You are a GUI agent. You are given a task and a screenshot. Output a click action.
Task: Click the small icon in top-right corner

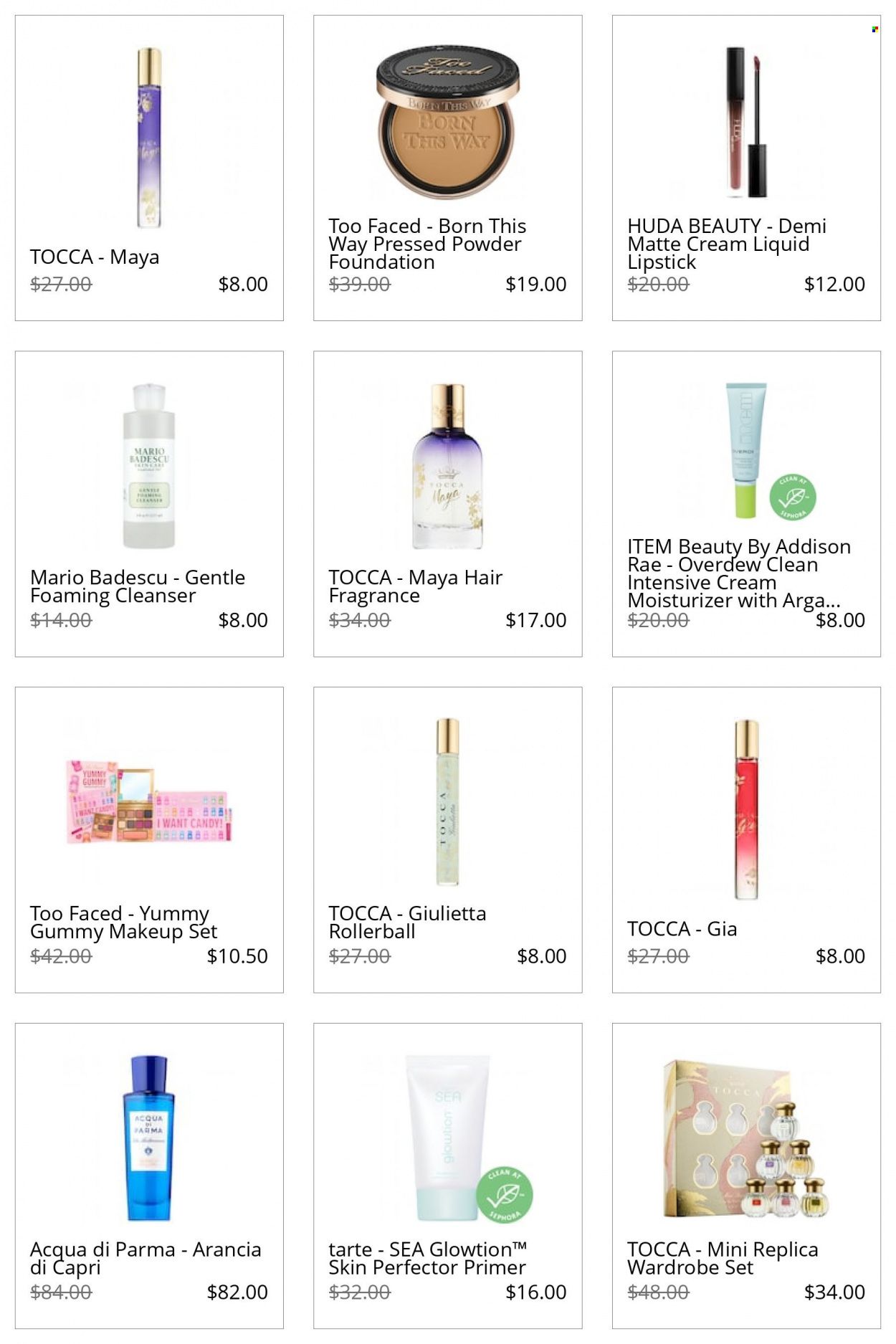pos(874,29)
